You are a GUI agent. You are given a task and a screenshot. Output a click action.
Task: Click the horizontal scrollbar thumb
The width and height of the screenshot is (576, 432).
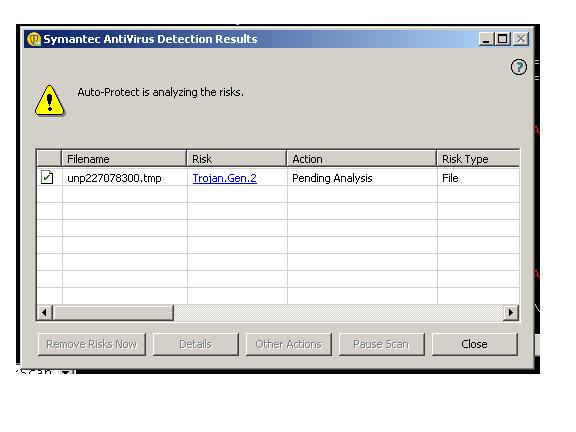(x=113, y=313)
